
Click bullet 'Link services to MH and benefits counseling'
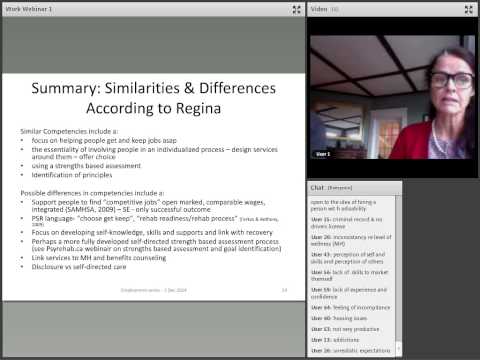click(x=99, y=258)
